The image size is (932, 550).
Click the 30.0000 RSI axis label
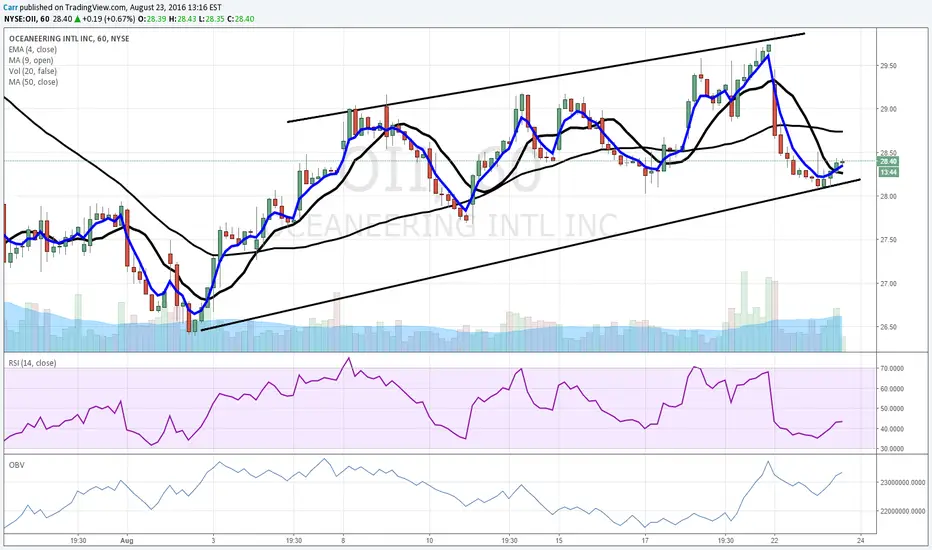[x=892, y=449]
